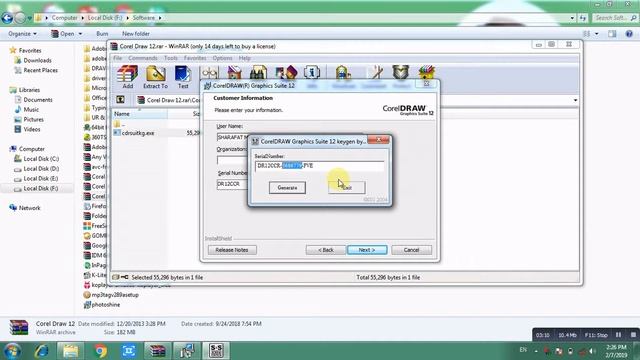Select the photoshine file in Explorer
This screenshot has width=640, height=360.
pos(105,304)
